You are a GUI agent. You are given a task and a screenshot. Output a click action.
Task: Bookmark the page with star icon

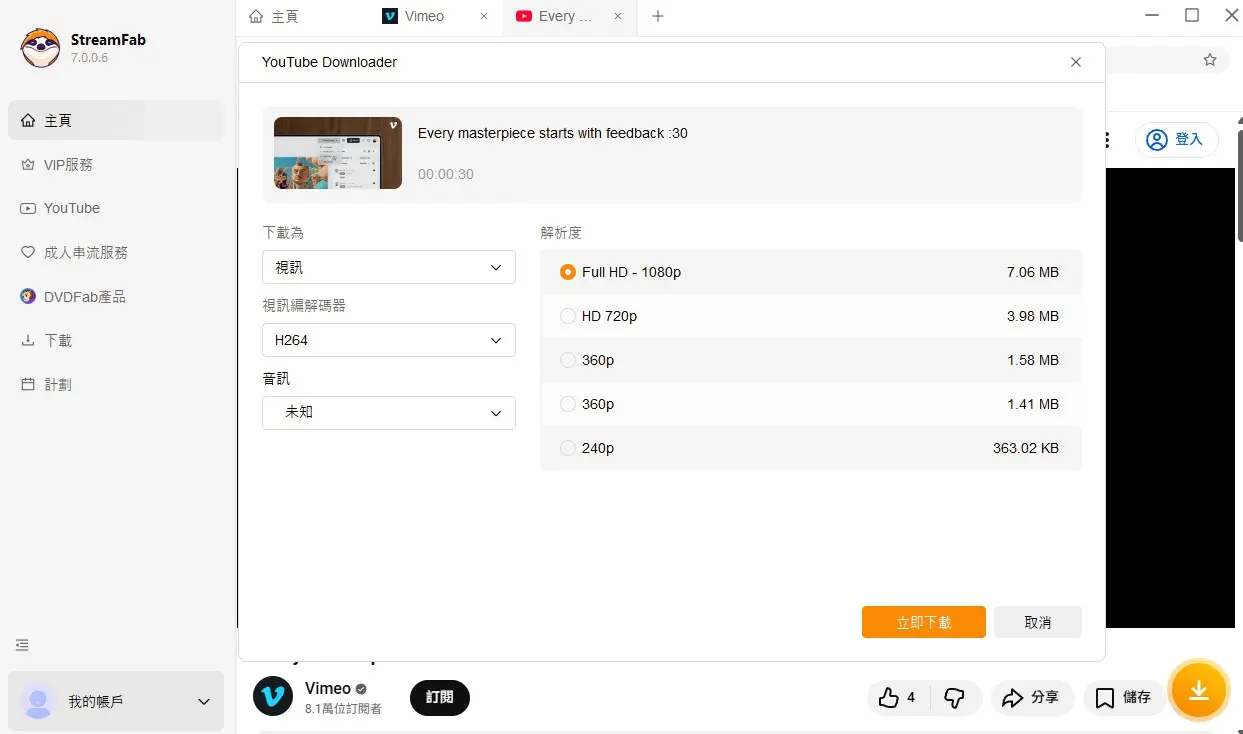coord(1210,60)
